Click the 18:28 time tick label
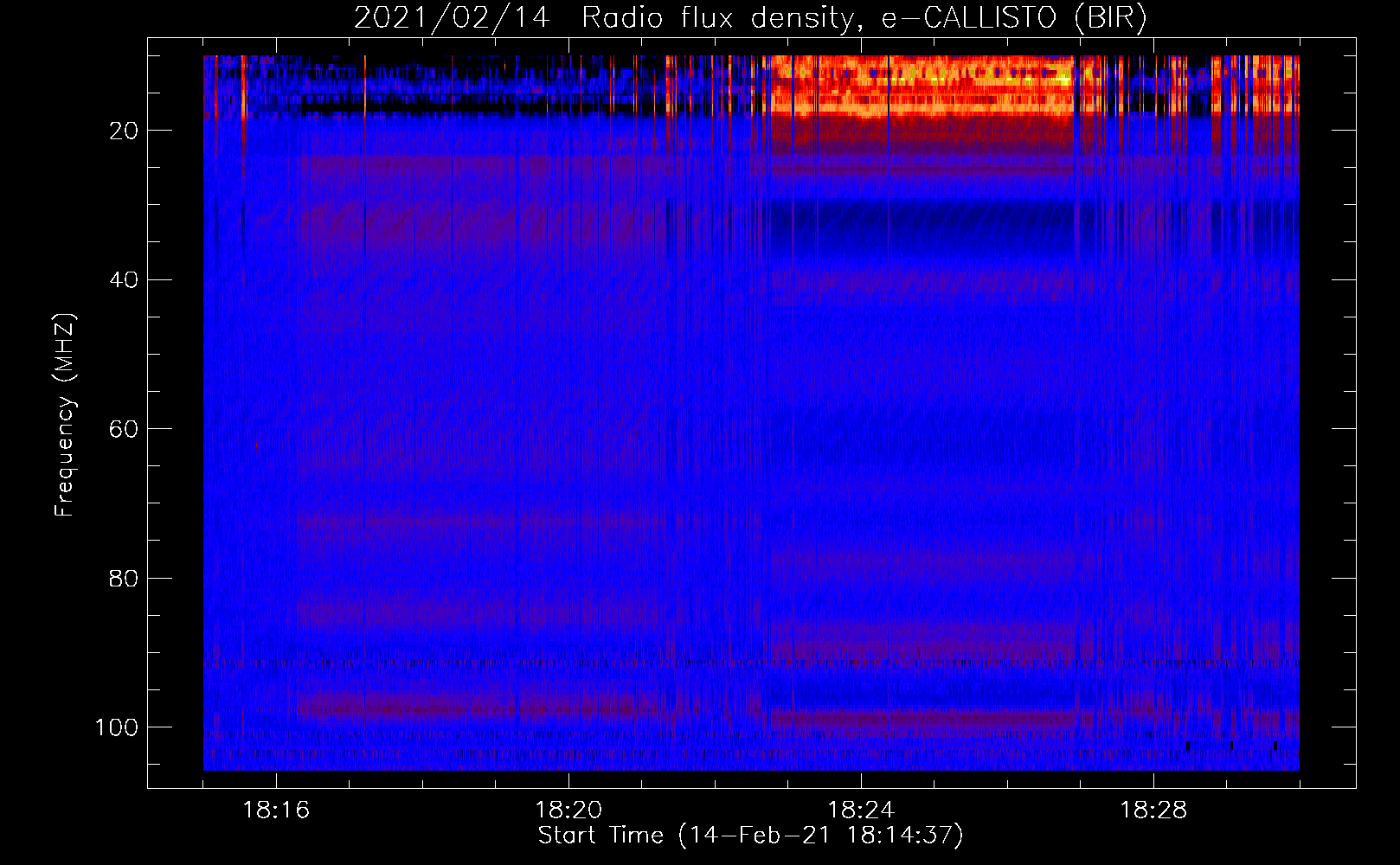 [1153, 811]
